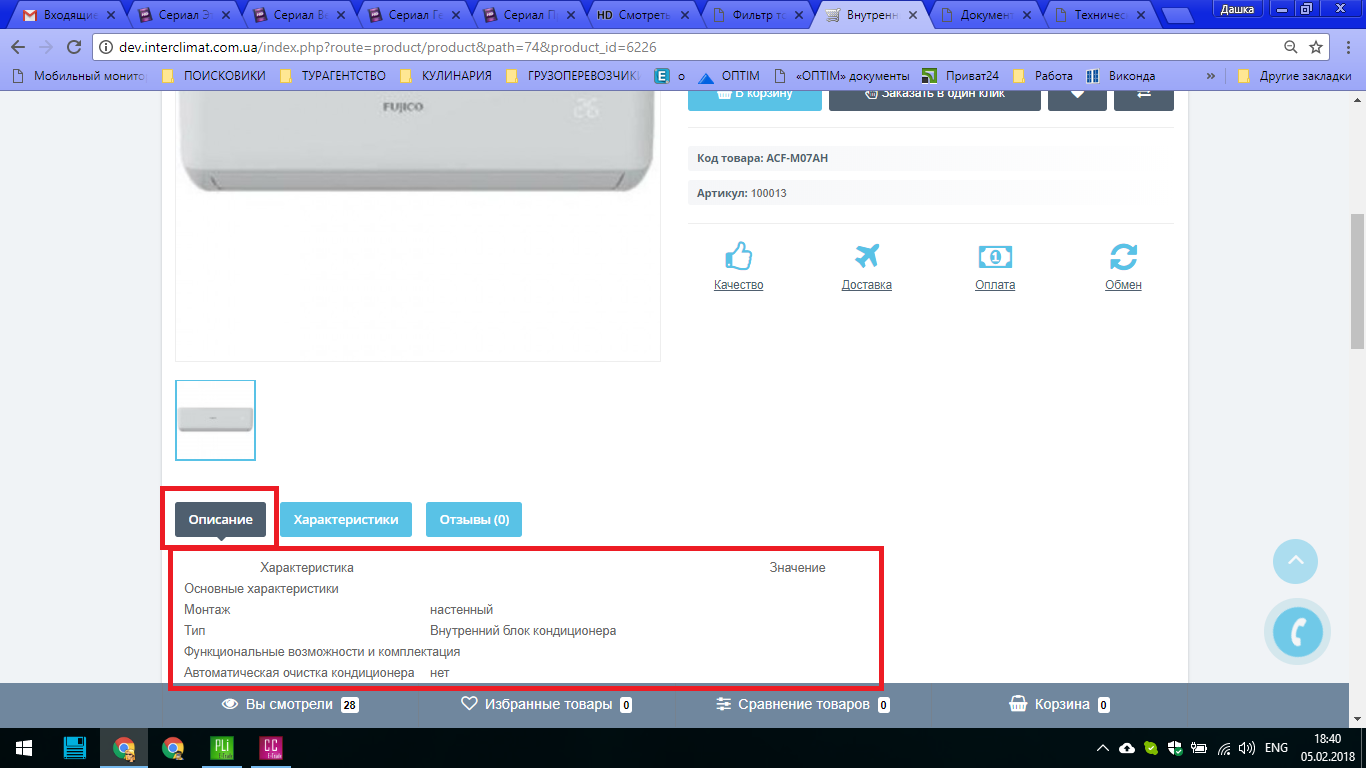Open the КУЛИНАРИЯ bookmarks folder
Image resolution: width=1366 pixels, height=768 pixels.
(x=445, y=75)
